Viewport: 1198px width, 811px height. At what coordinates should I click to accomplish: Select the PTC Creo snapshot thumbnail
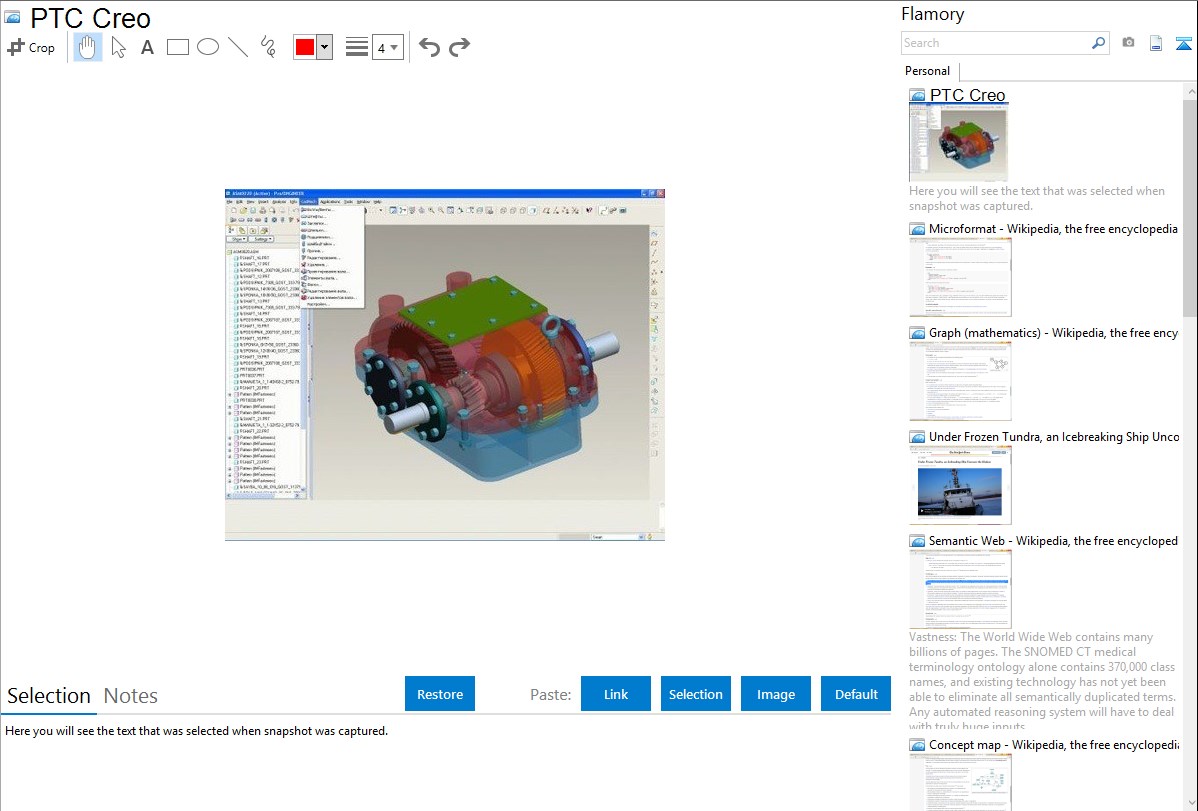pyautogui.click(x=958, y=143)
